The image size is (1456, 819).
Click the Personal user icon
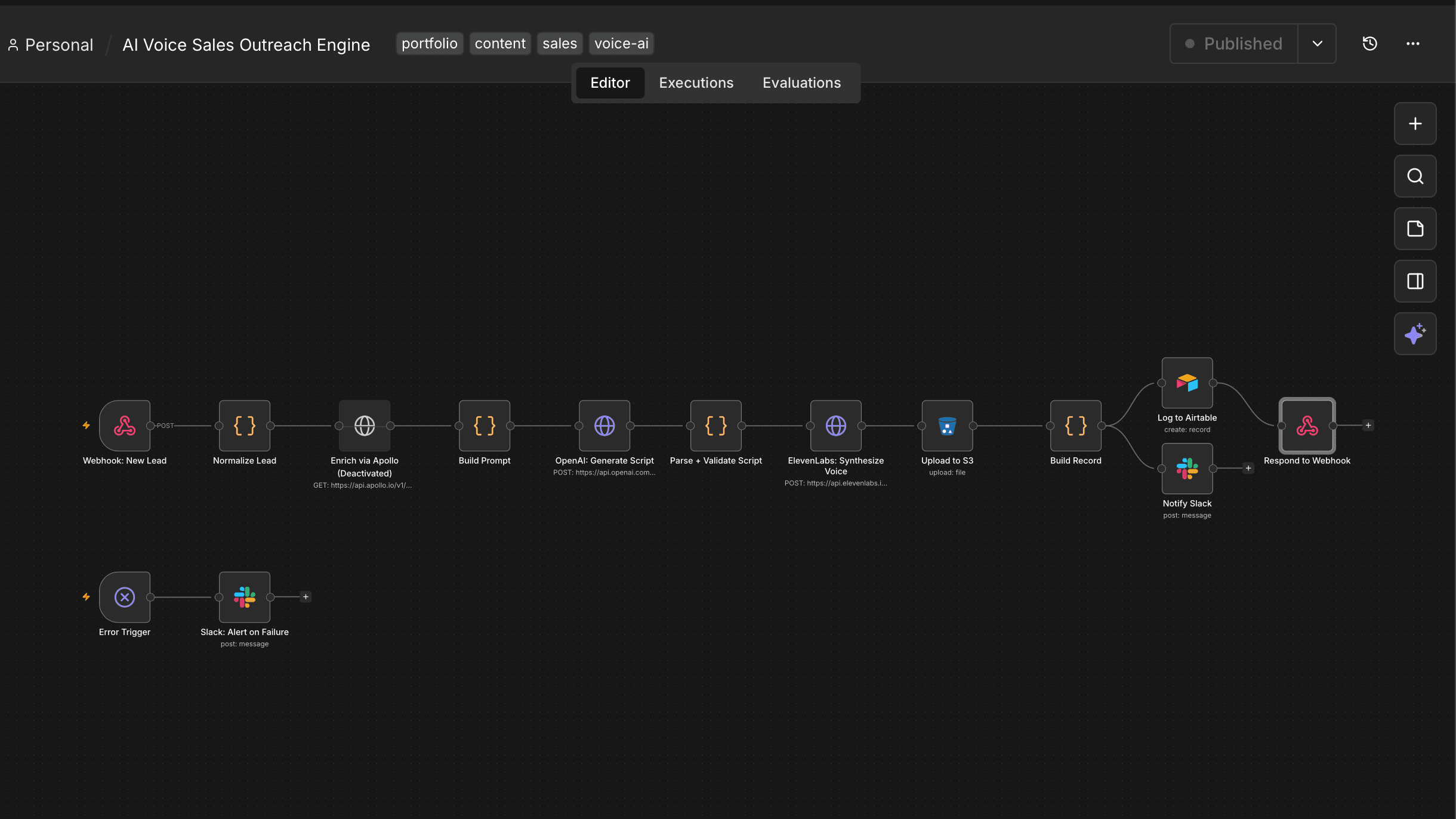(13, 45)
